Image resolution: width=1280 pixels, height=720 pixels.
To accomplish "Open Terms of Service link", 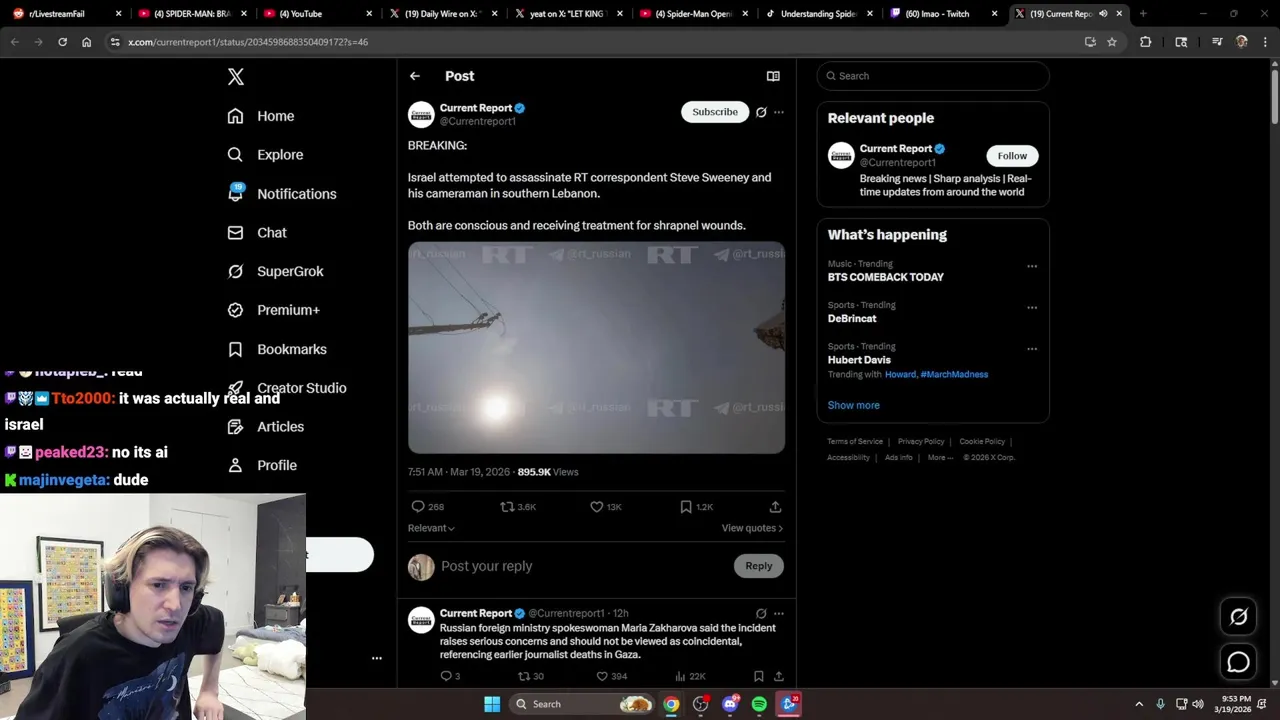I will click(855, 441).
